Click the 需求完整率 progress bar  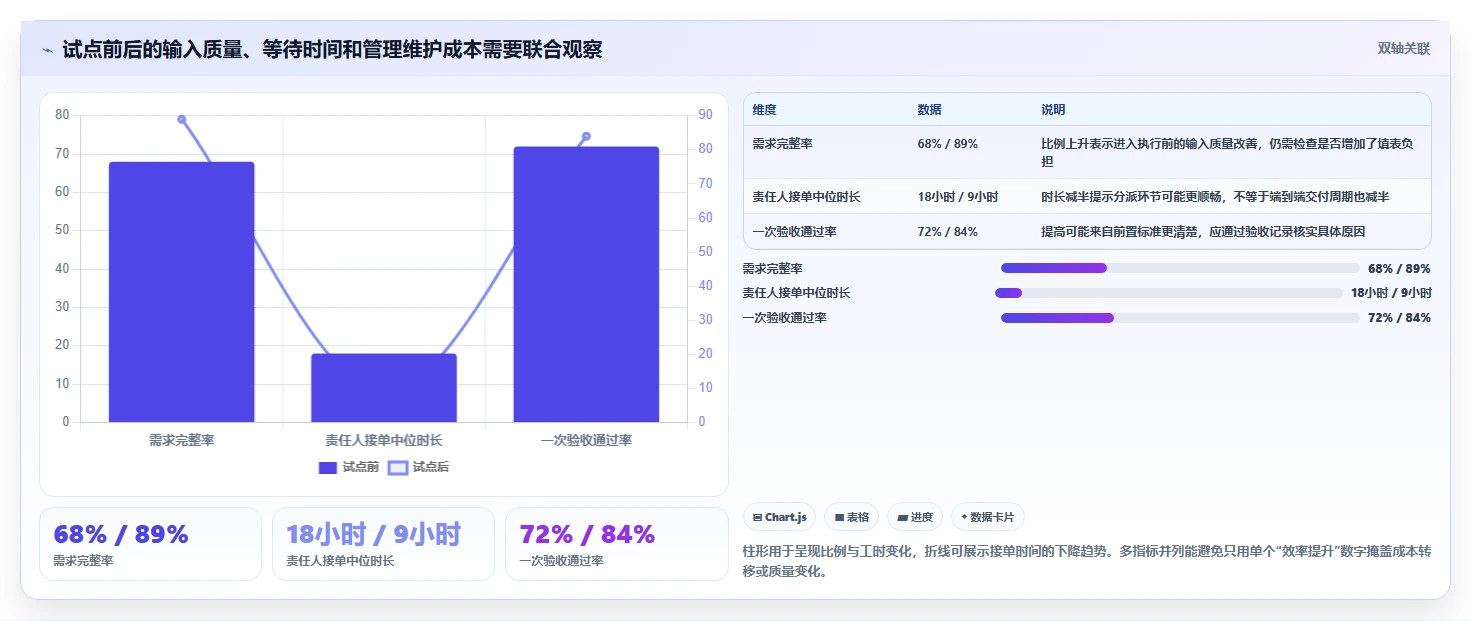click(1180, 268)
